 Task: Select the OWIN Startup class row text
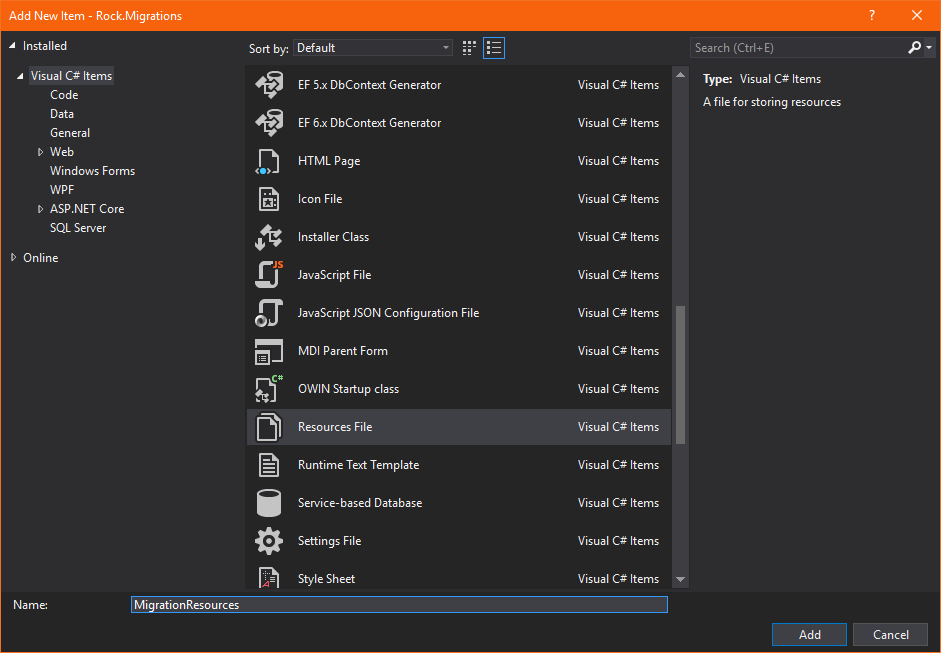point(348,389)
